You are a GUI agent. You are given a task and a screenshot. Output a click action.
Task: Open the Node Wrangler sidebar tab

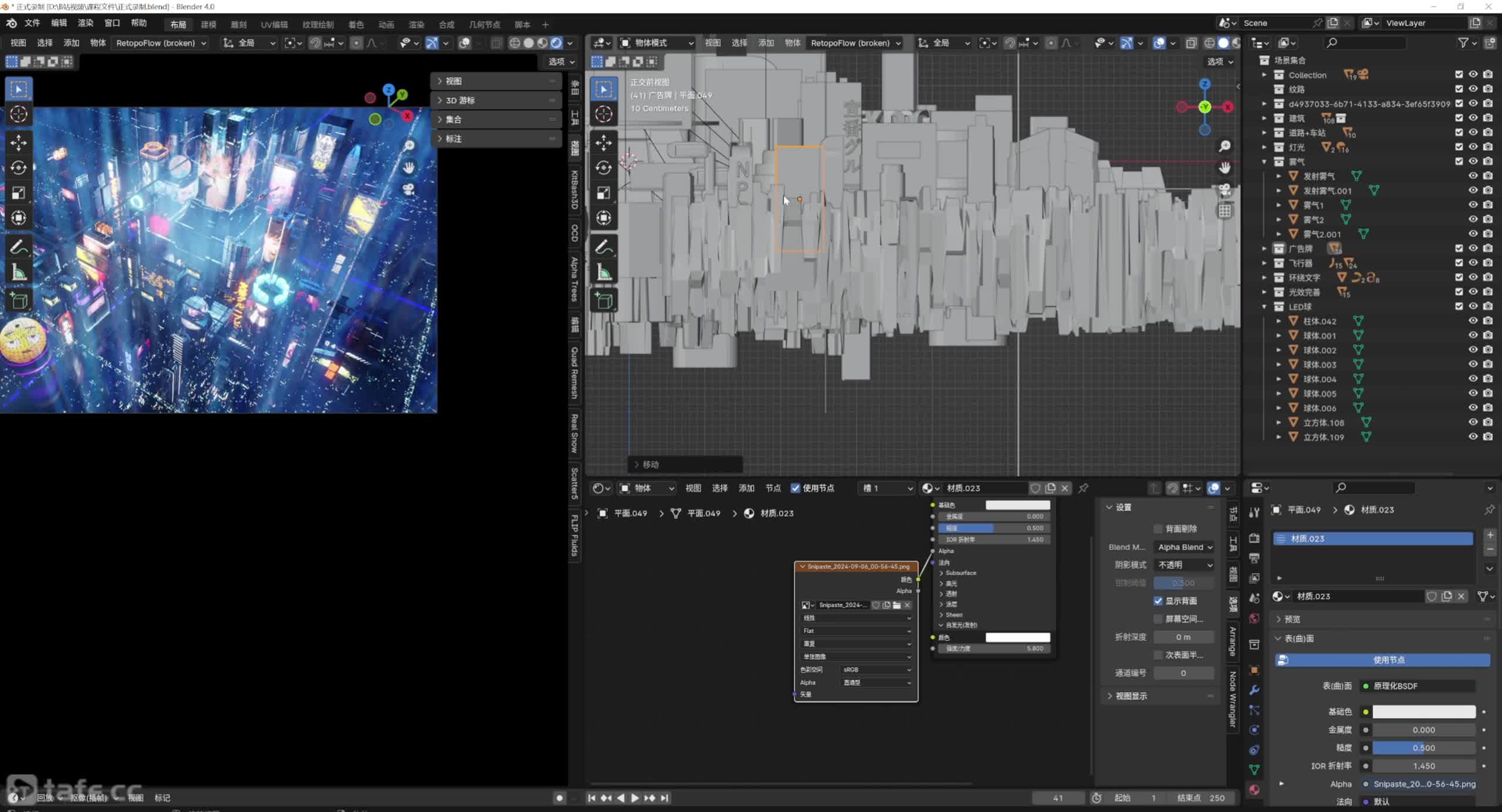click(x=1233, y=699)
